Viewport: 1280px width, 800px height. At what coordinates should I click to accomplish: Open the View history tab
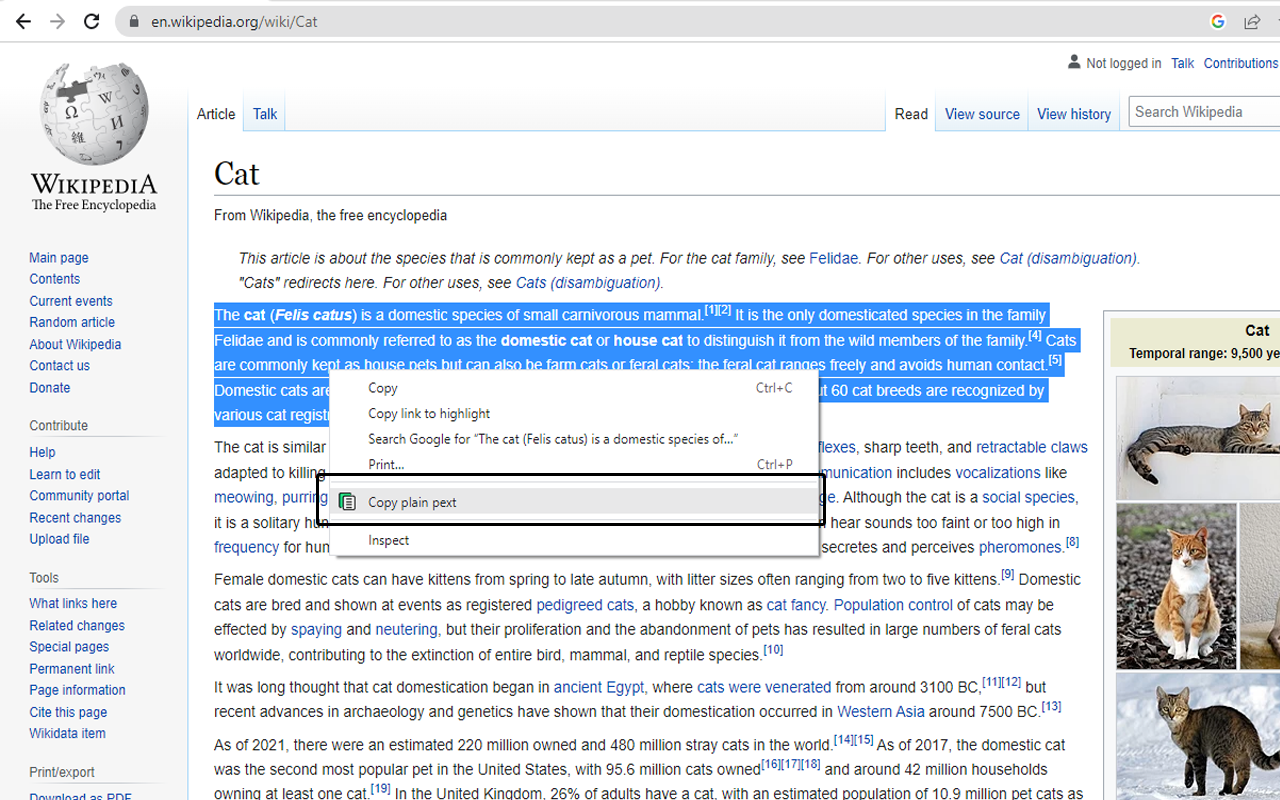pos(1074,114)
